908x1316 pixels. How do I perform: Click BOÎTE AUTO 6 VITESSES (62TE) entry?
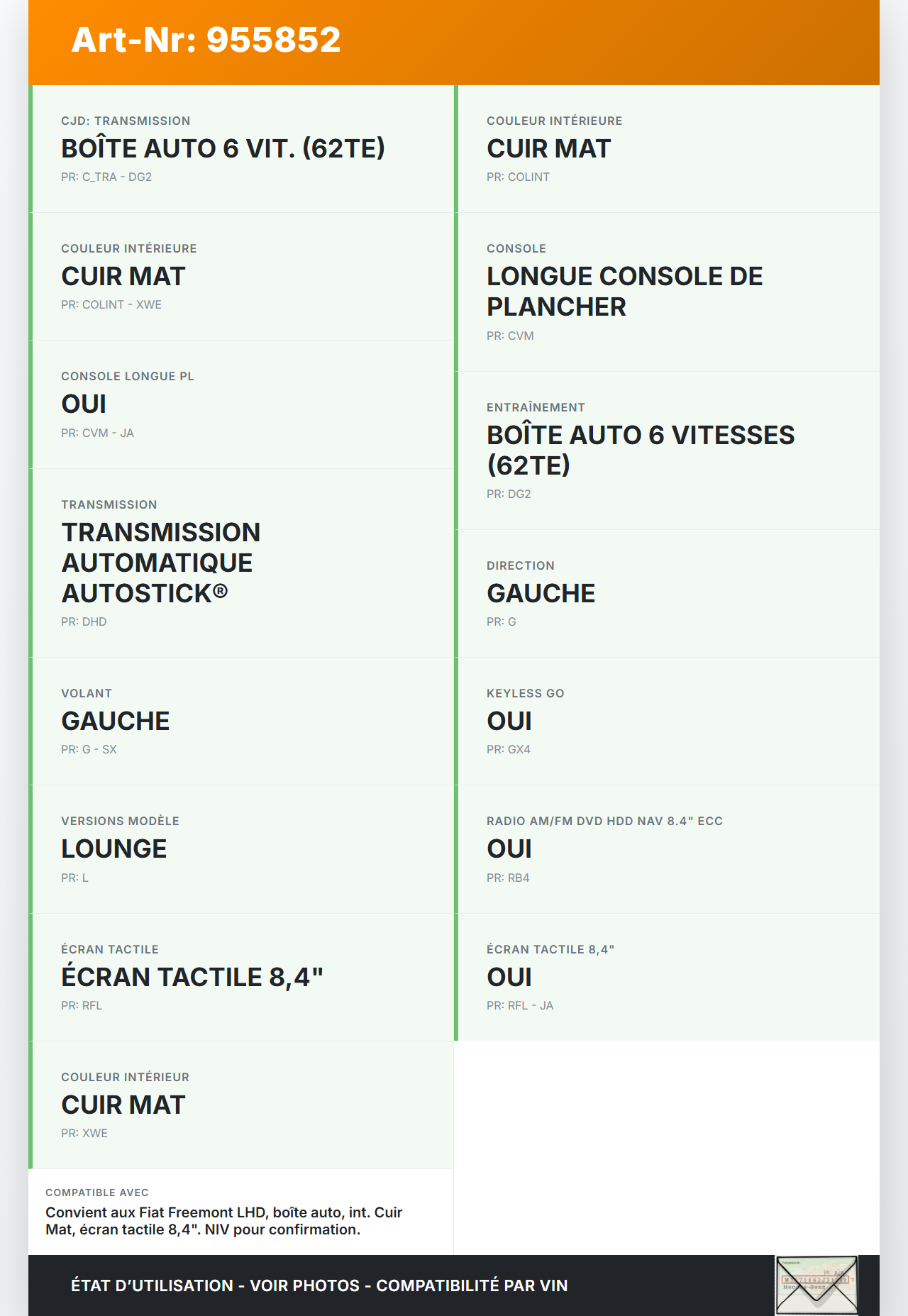click(x=640, y=450)
